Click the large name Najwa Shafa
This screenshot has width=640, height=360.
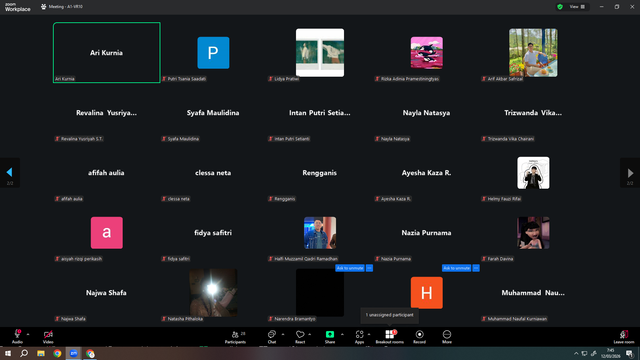pyautogui.click(x=106, y=293)
